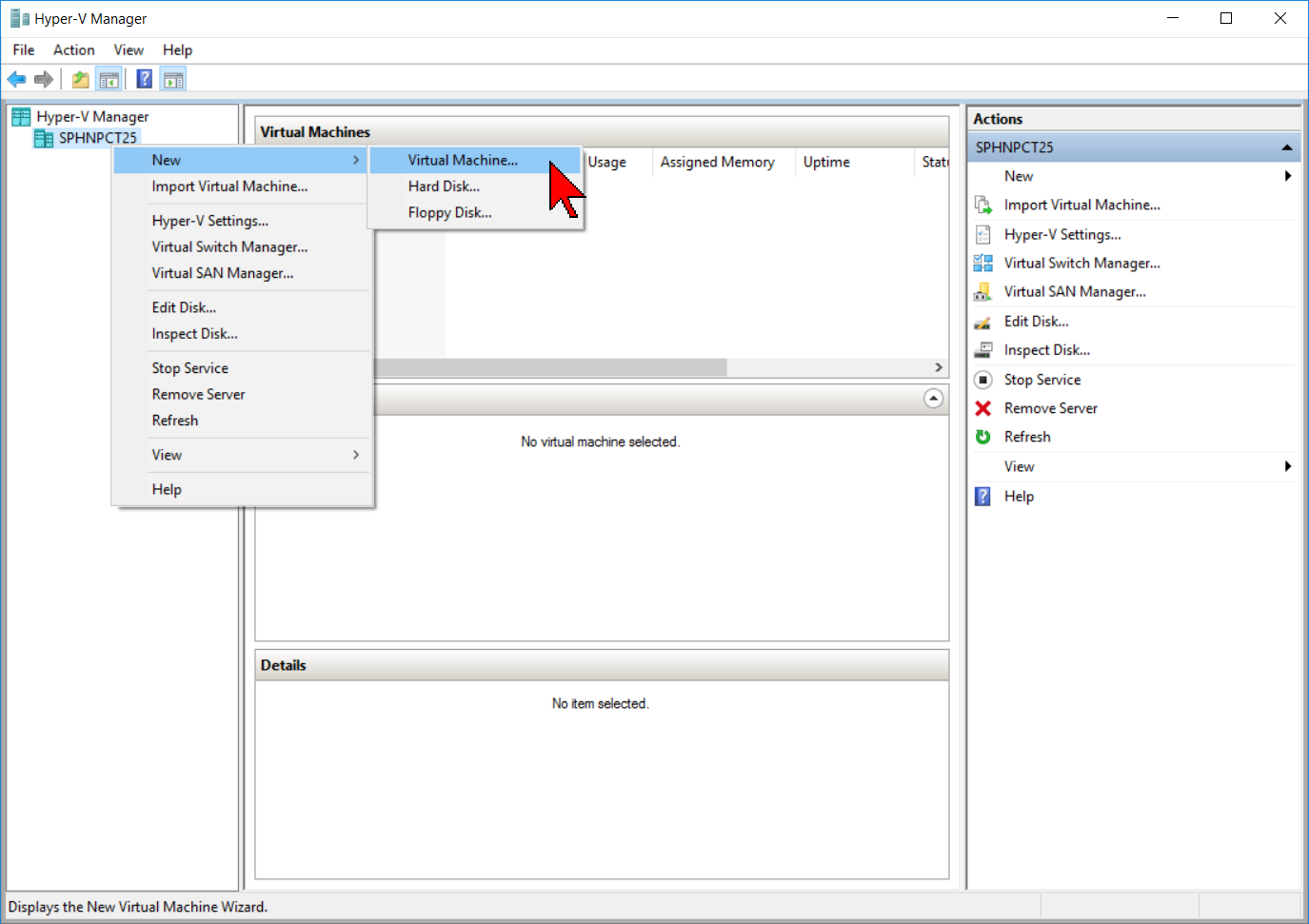Click the Up One Level folder icon
Screen dimensions: 1309x924
point(81,79)
